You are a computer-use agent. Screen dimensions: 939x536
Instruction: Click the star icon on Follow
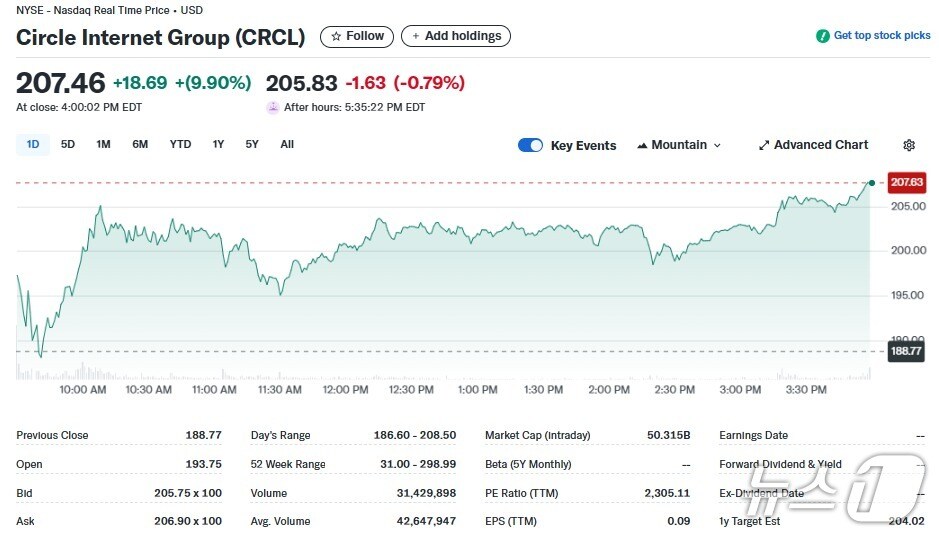click(336, 36)
